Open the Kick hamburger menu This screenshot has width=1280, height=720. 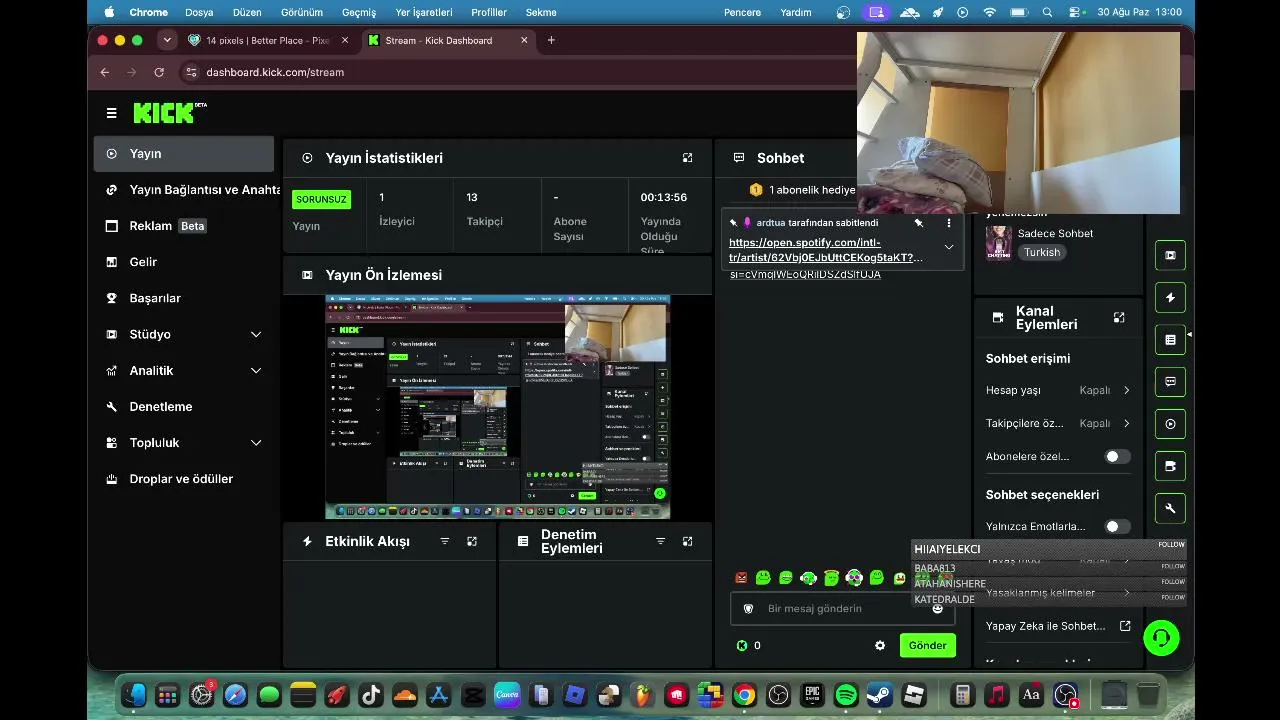[111, 113]
